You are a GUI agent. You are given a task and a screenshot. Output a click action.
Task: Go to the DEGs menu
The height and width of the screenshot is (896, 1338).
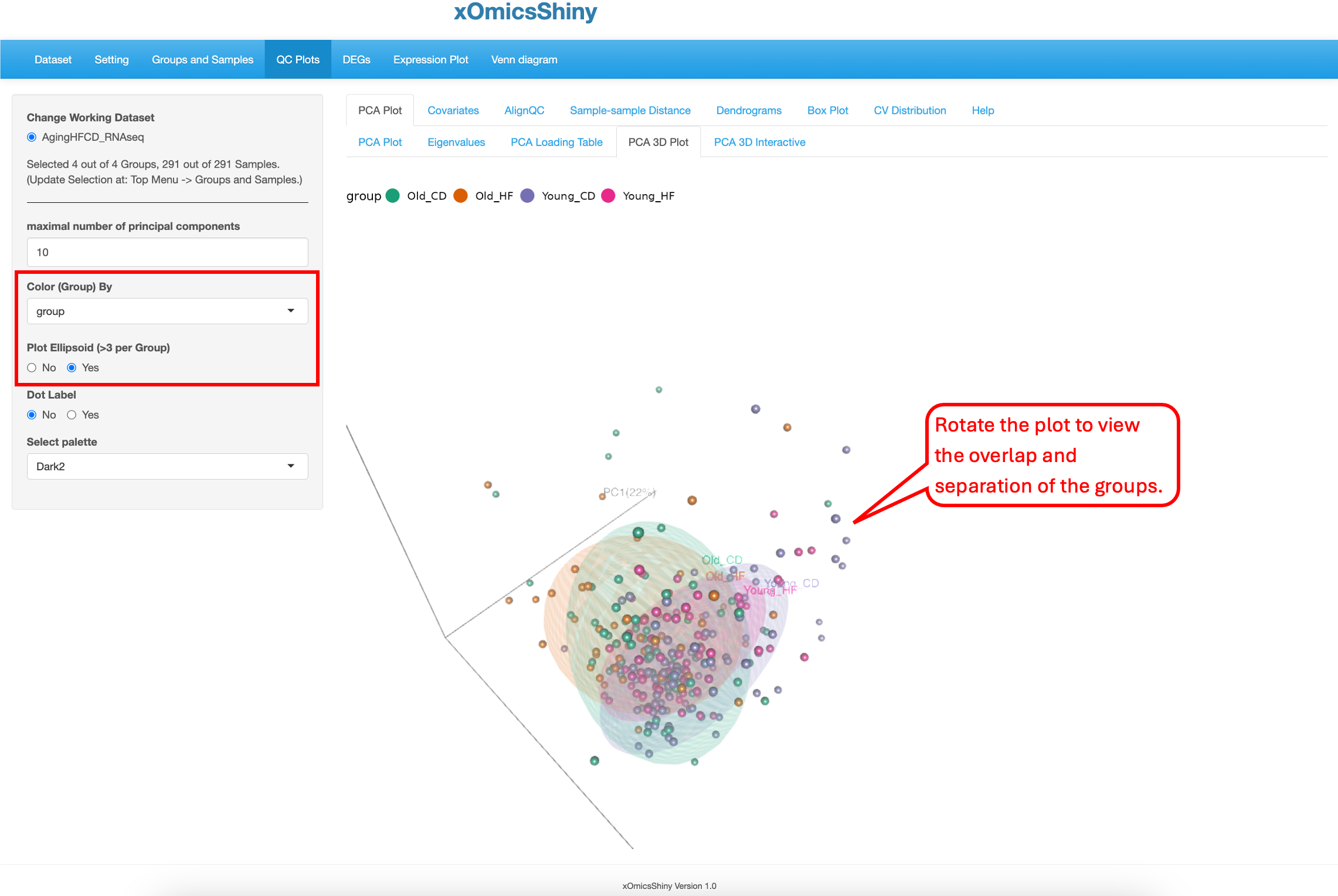point(356,60)
